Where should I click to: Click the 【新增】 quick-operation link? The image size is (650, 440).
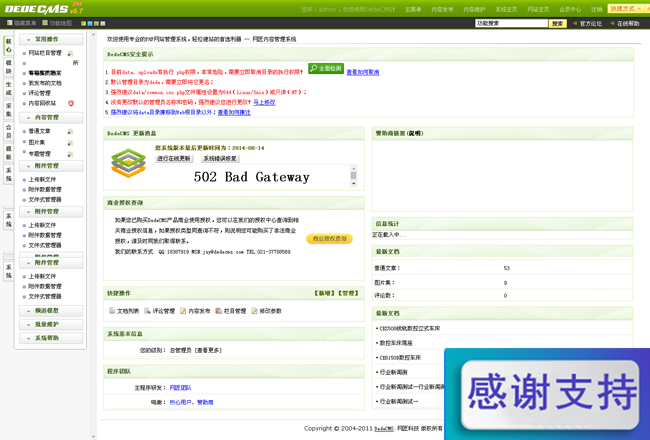pyautogui.click(x=325, y=293)
